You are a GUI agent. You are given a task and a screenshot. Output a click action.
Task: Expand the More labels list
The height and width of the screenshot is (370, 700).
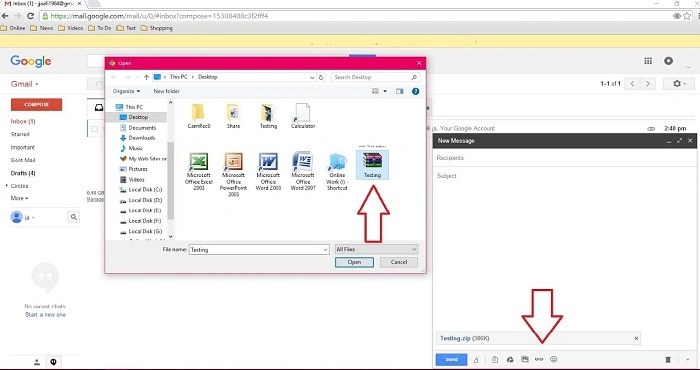(x=19, y=198)
